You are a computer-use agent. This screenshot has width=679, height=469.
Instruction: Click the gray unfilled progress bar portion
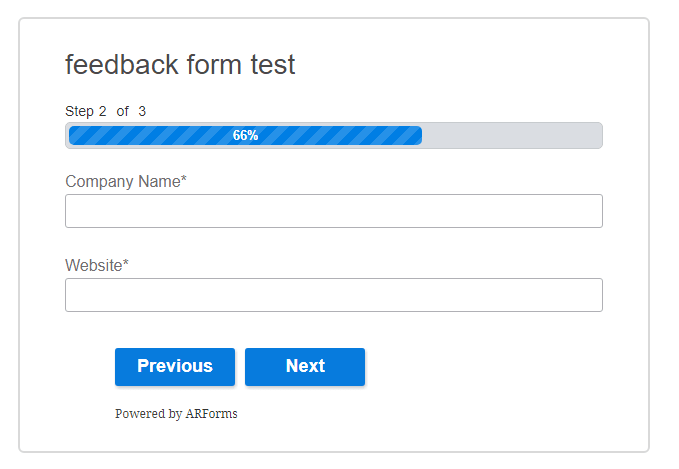[511, 135]
